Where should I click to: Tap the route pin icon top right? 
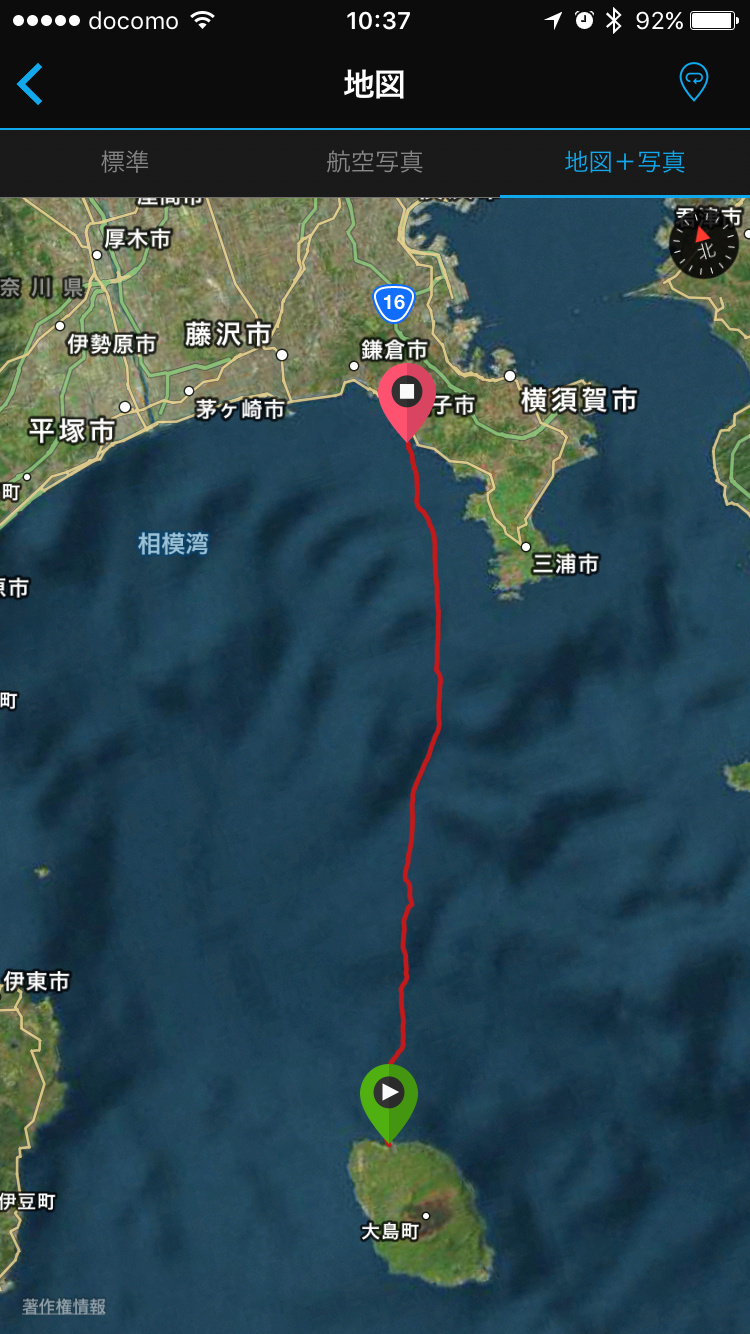pos(693,82)
